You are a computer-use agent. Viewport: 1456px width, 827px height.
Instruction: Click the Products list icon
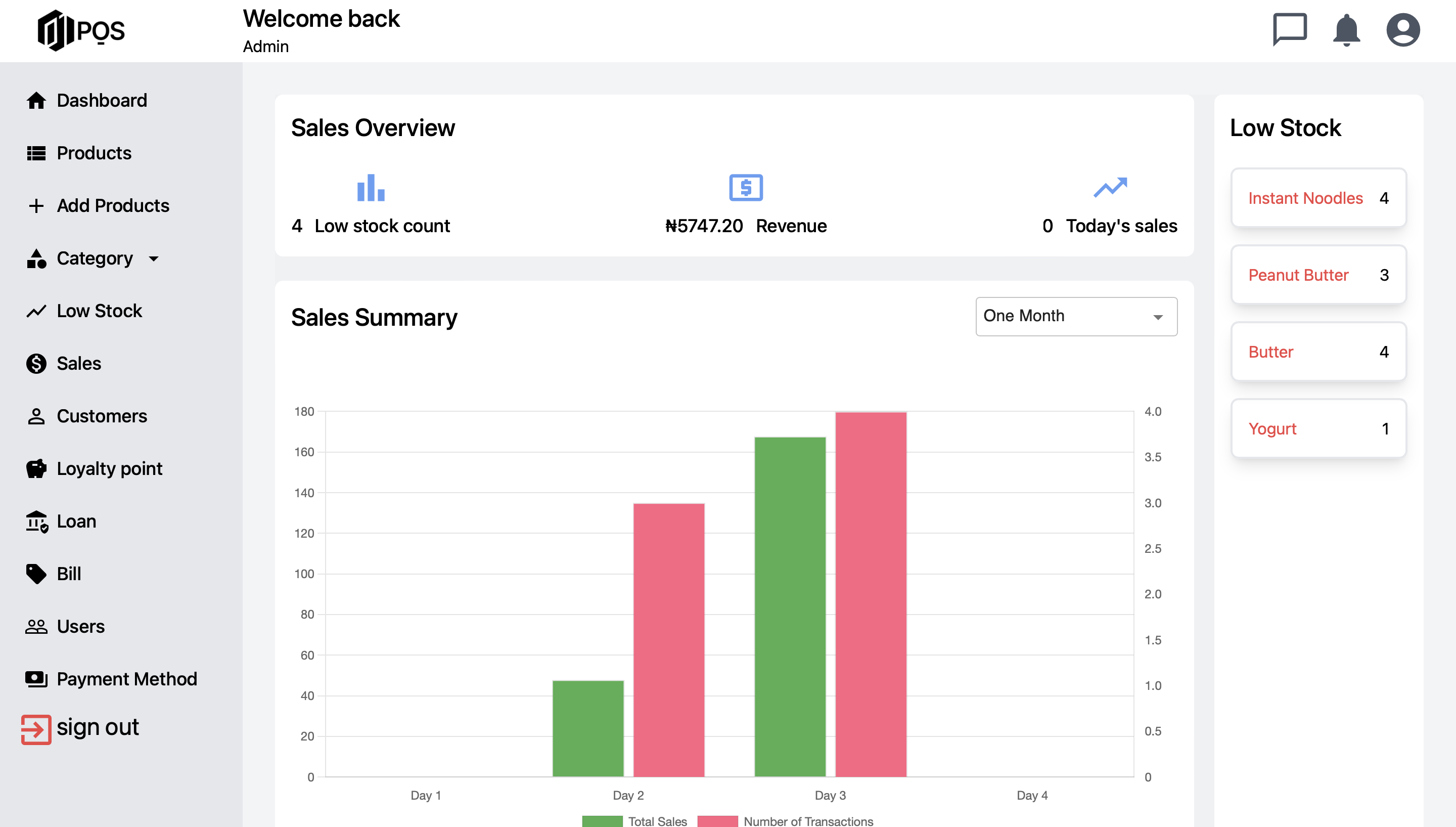pyautogui.click(x=36, y=153)
